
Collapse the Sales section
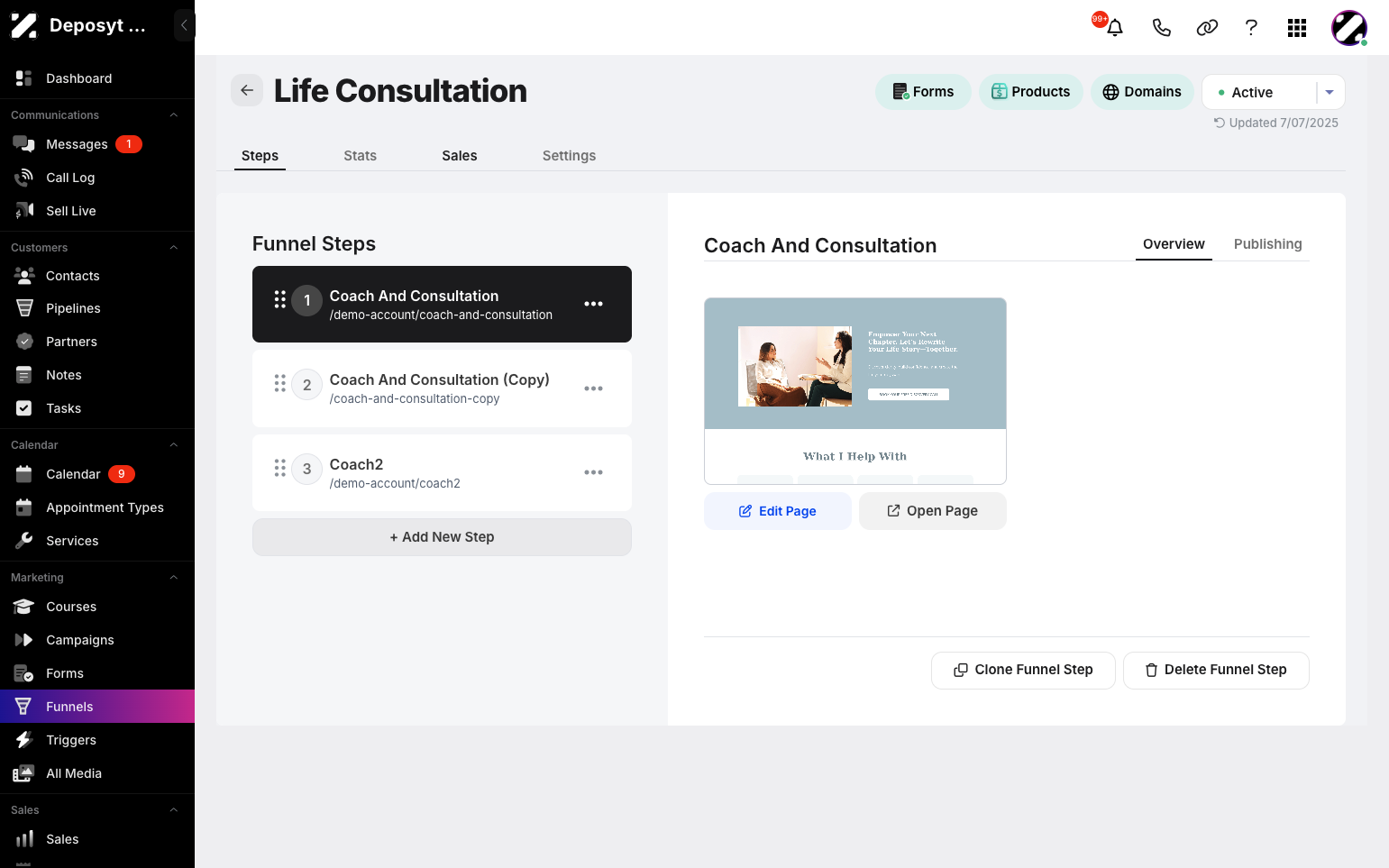(x=174, y=810)
